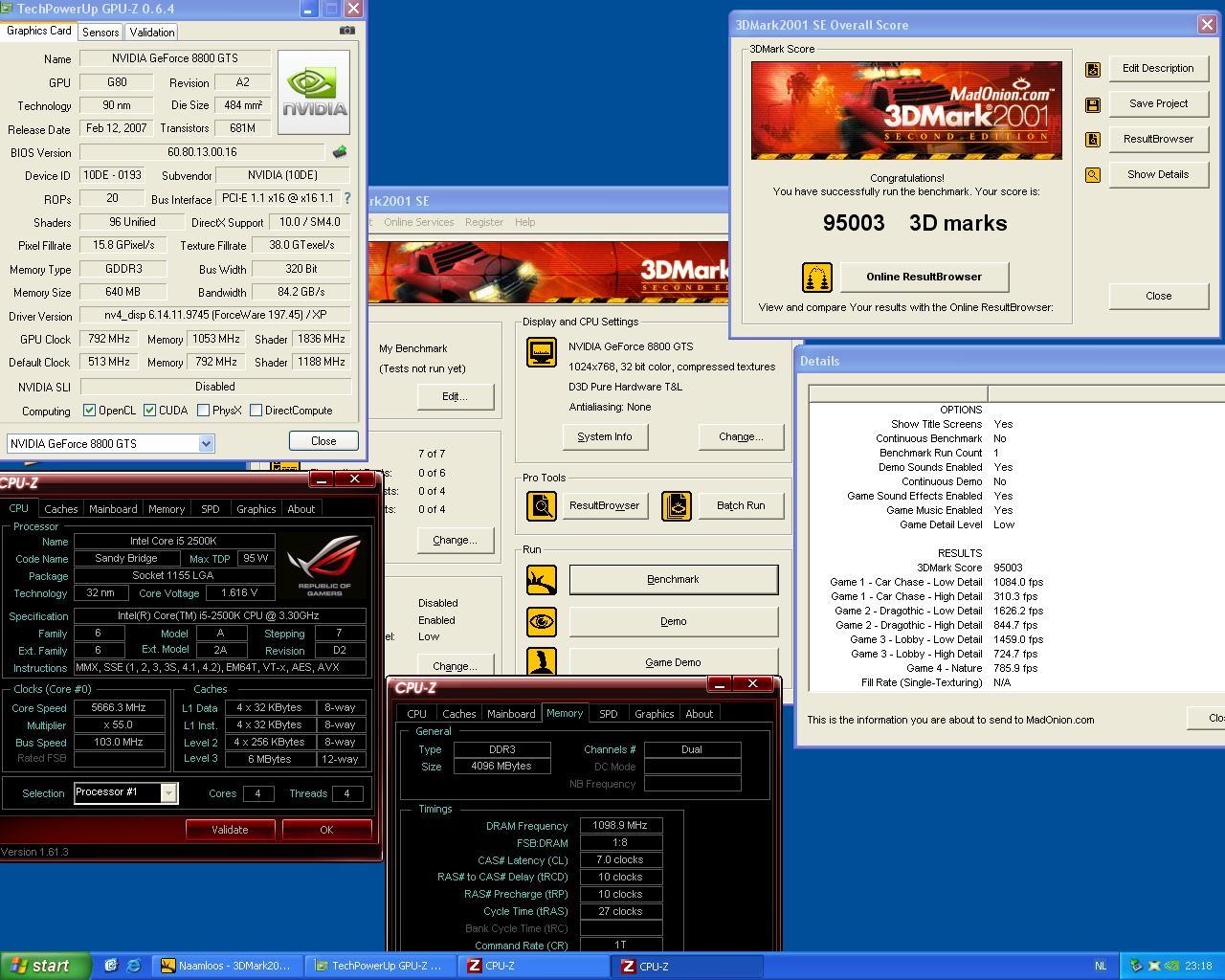Open the Processor #1 selection dropdown in CPU-Z
Screen dimensions: 1225x980
[x=168, y=792]
